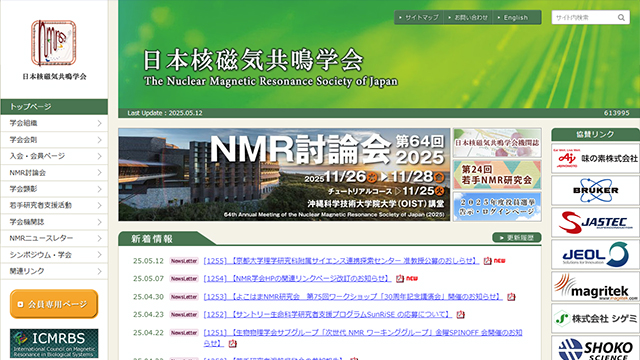
Task: Open サイトマップ in header
Action: pos(419,18)
